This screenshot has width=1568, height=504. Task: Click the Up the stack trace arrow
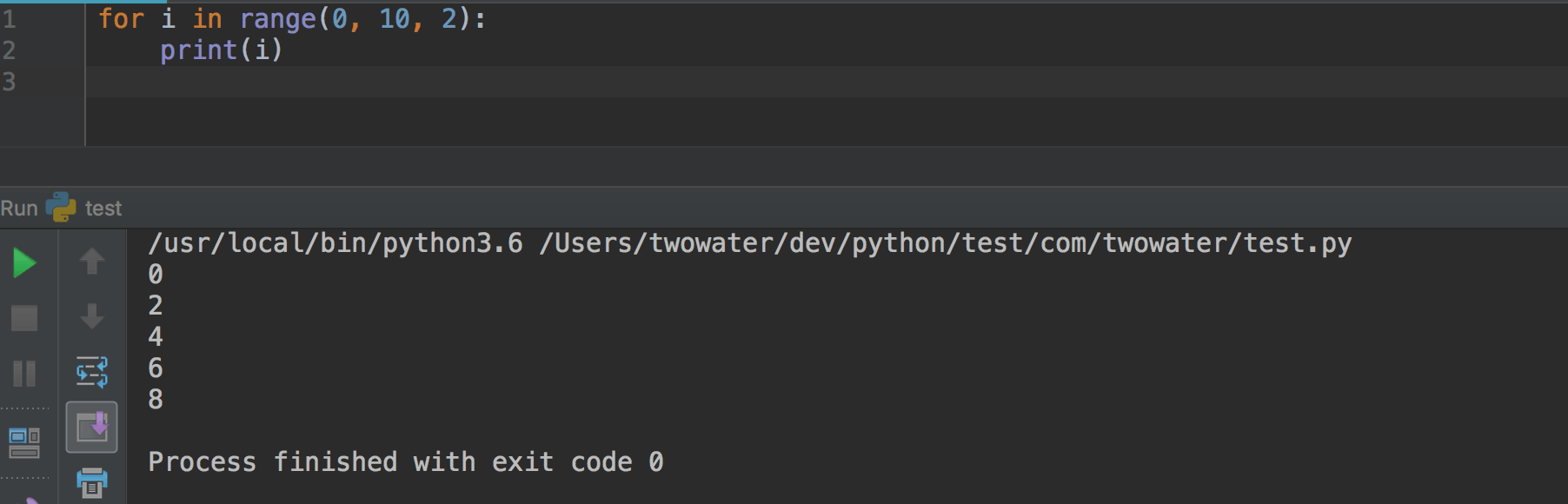coord(92,261)
